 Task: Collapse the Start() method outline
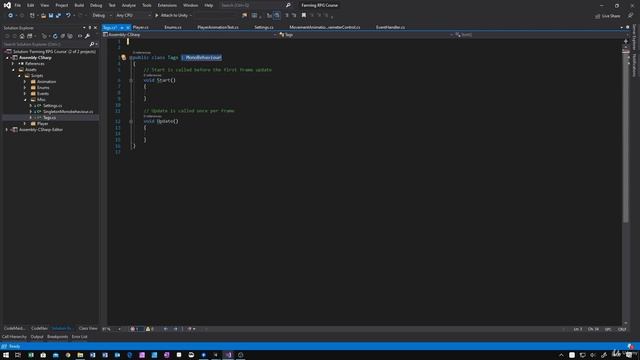point(131,80)
